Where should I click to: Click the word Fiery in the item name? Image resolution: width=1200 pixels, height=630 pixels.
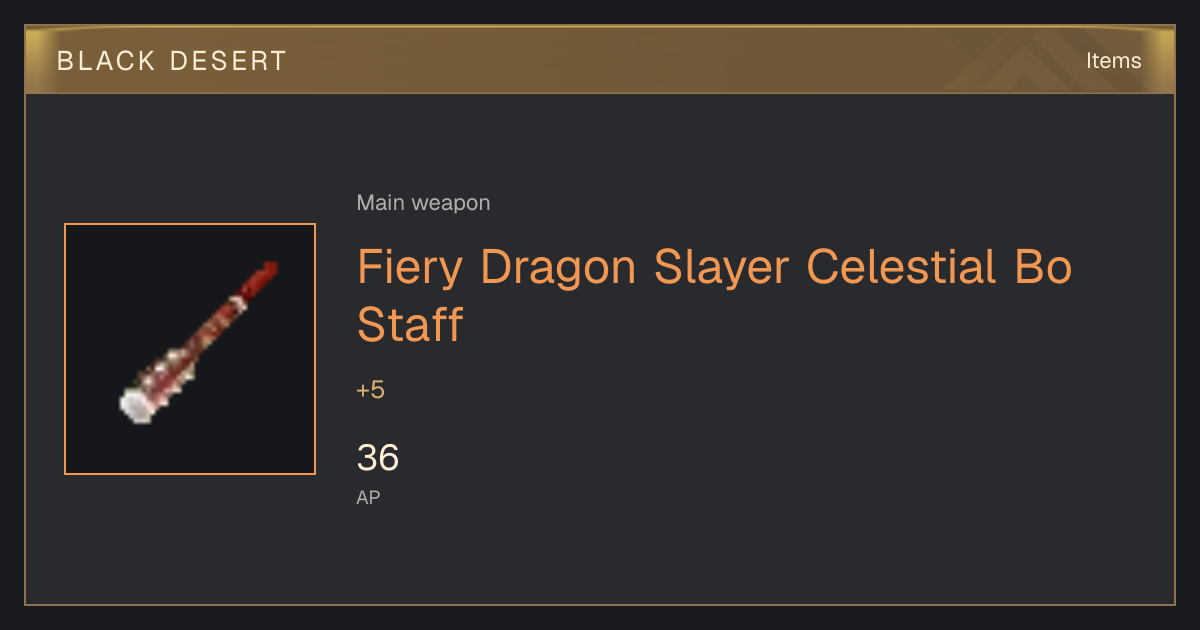coord(410,269)
